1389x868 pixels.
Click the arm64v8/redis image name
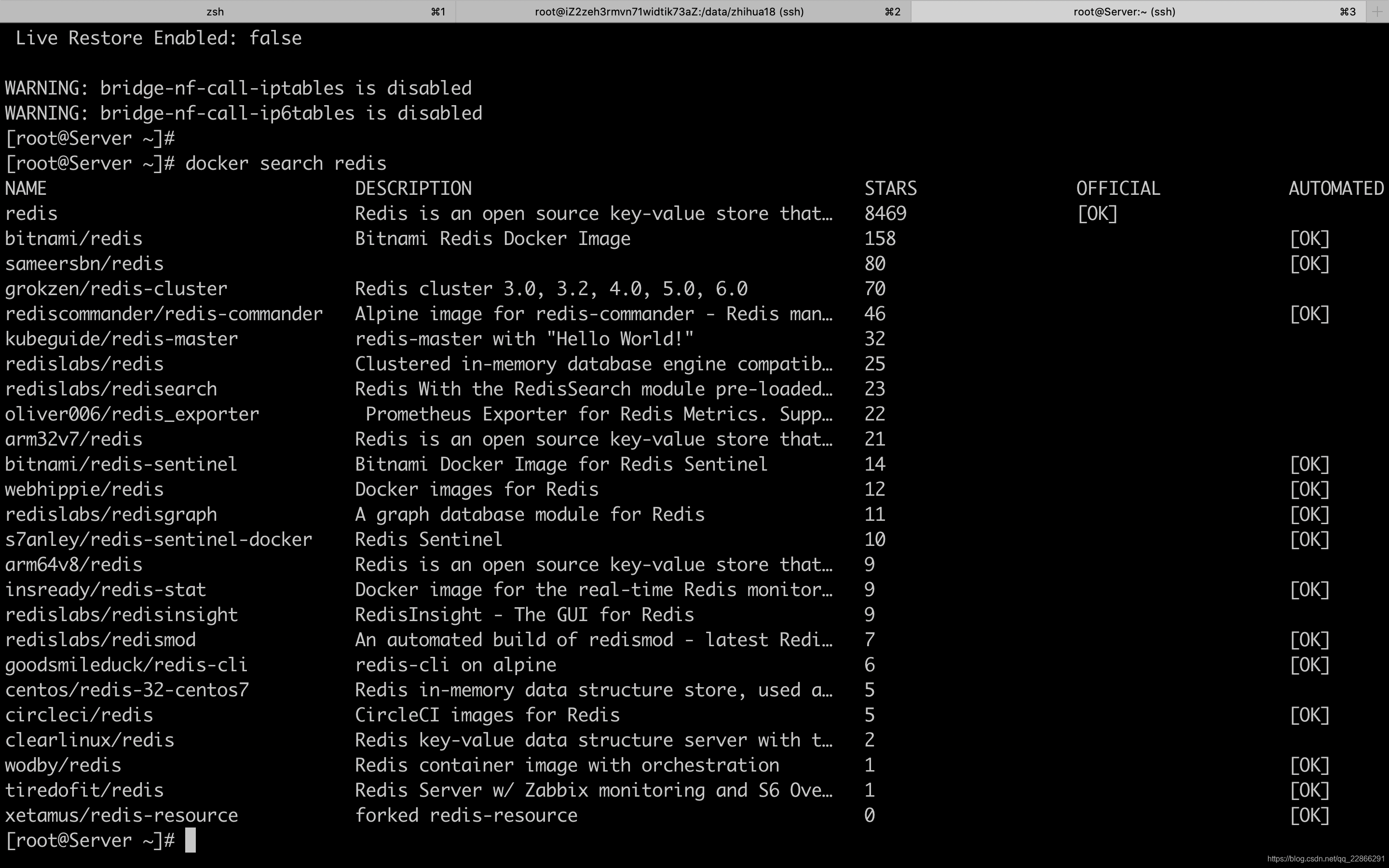point(73,565)
